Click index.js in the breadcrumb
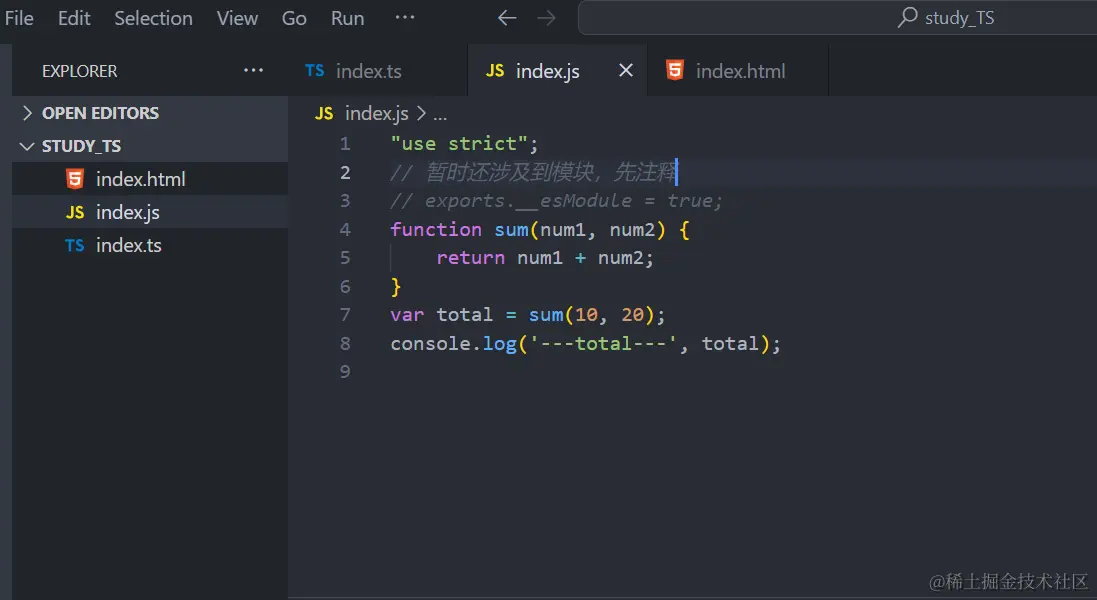Viewport: 1097px width, 600px height. click(x=376, y=113)
